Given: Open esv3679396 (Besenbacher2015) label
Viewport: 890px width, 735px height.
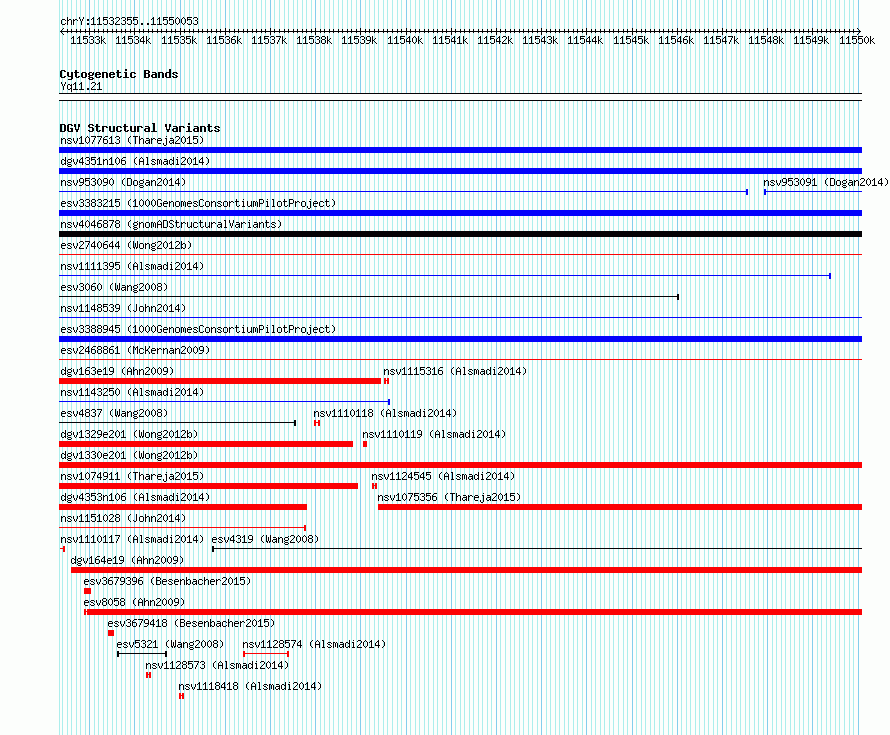Looking at the screenshot, I should [167, 581].
